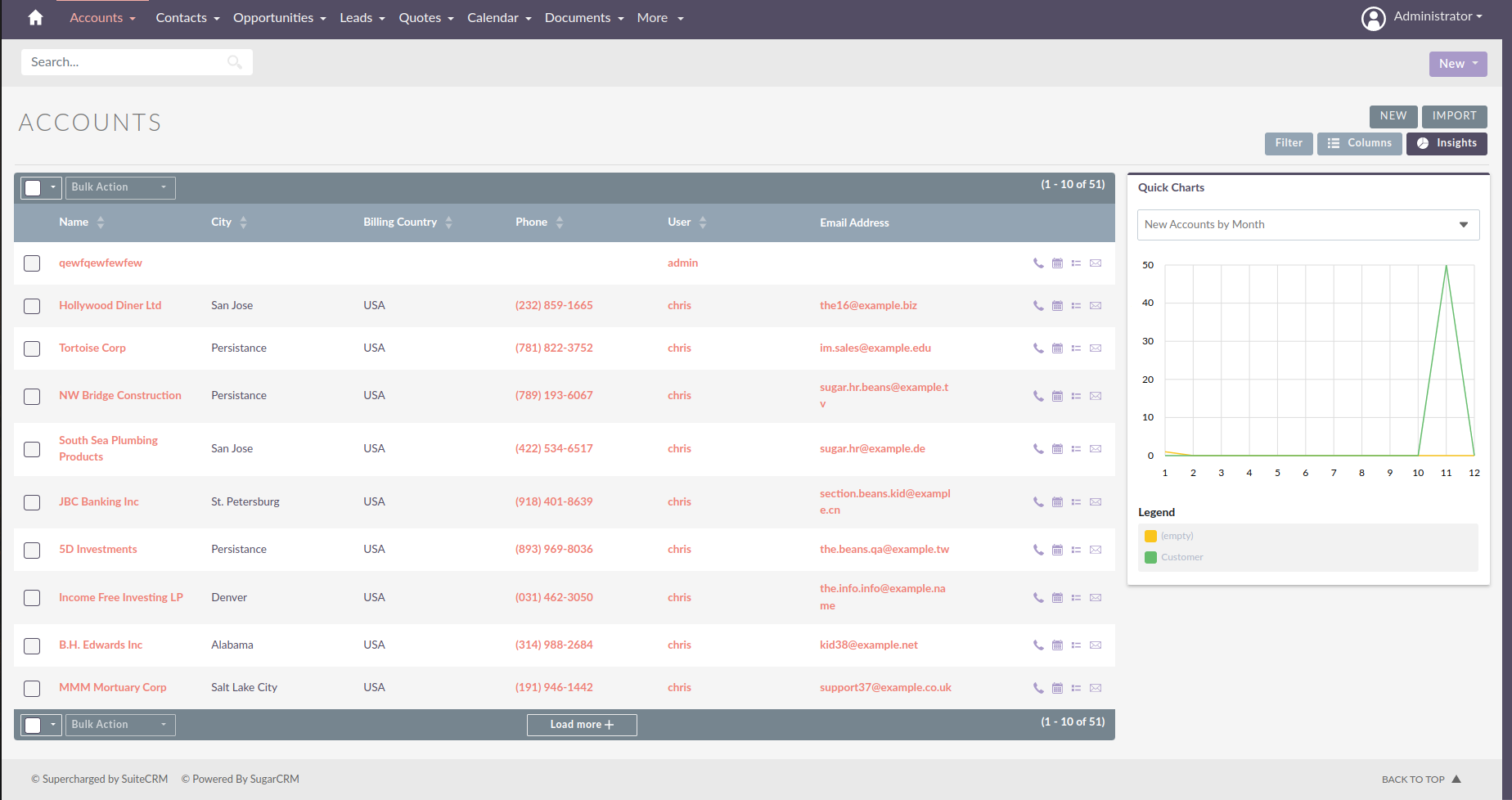
Task: Toggle green Customer legend swatch
Action: [1150, 558]
